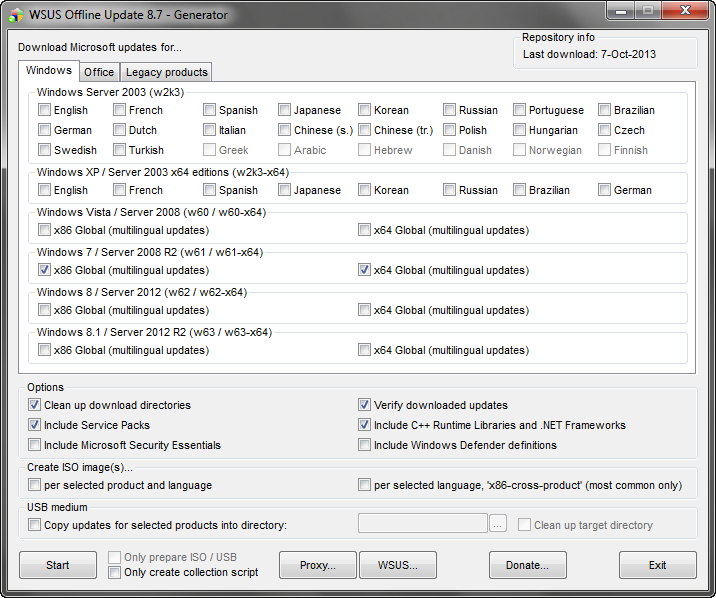Enable Swedish language updates

tap(44, 150)
